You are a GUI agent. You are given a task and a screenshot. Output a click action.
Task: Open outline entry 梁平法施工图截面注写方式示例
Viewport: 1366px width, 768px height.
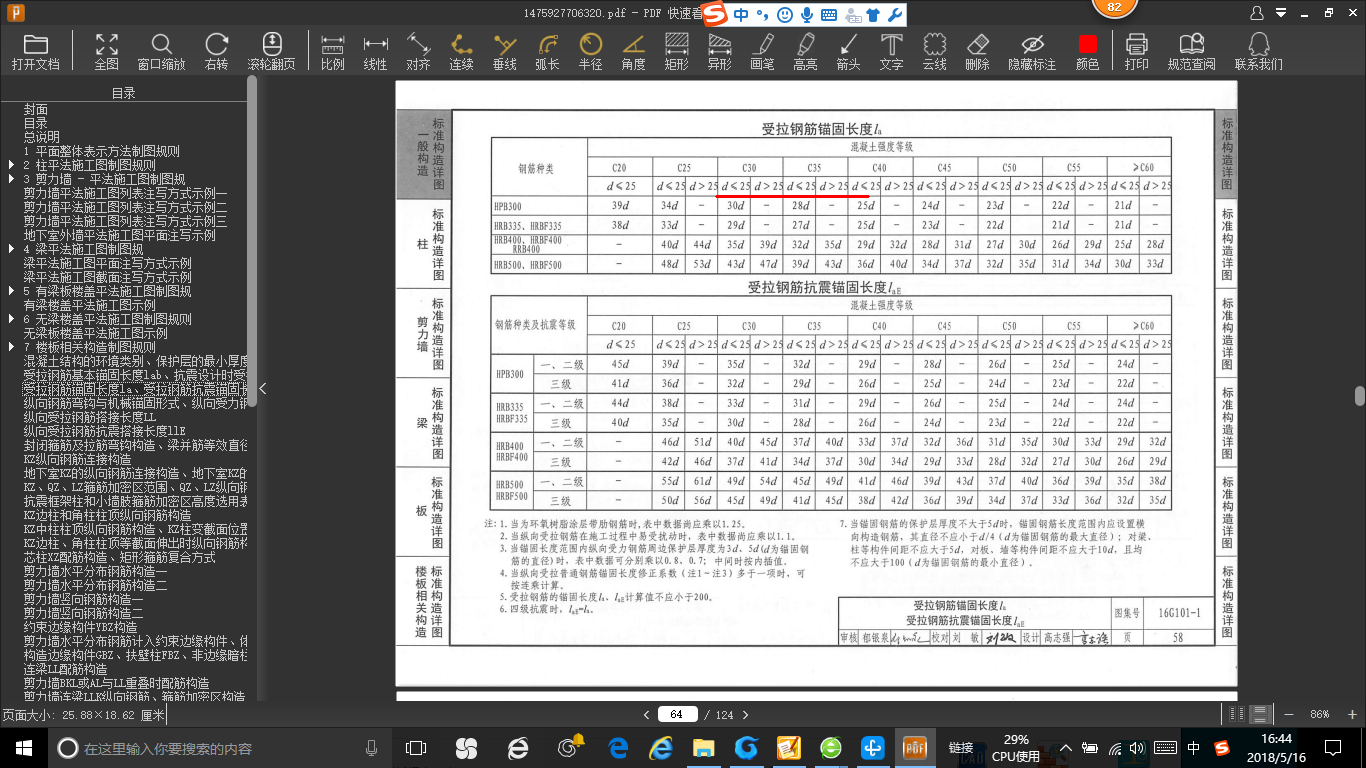coord(108,277)
